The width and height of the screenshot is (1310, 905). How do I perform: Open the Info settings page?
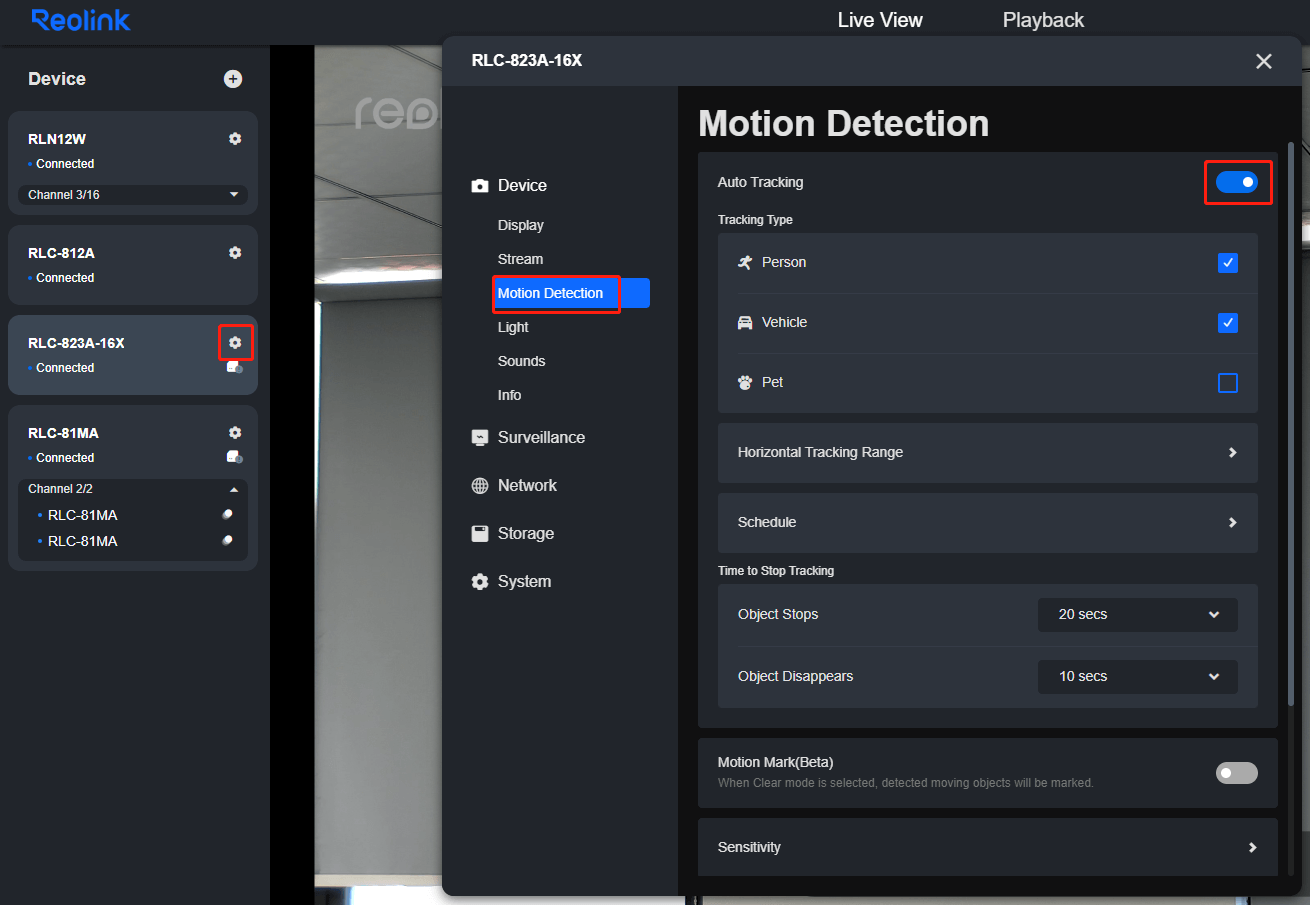(510, 395)
